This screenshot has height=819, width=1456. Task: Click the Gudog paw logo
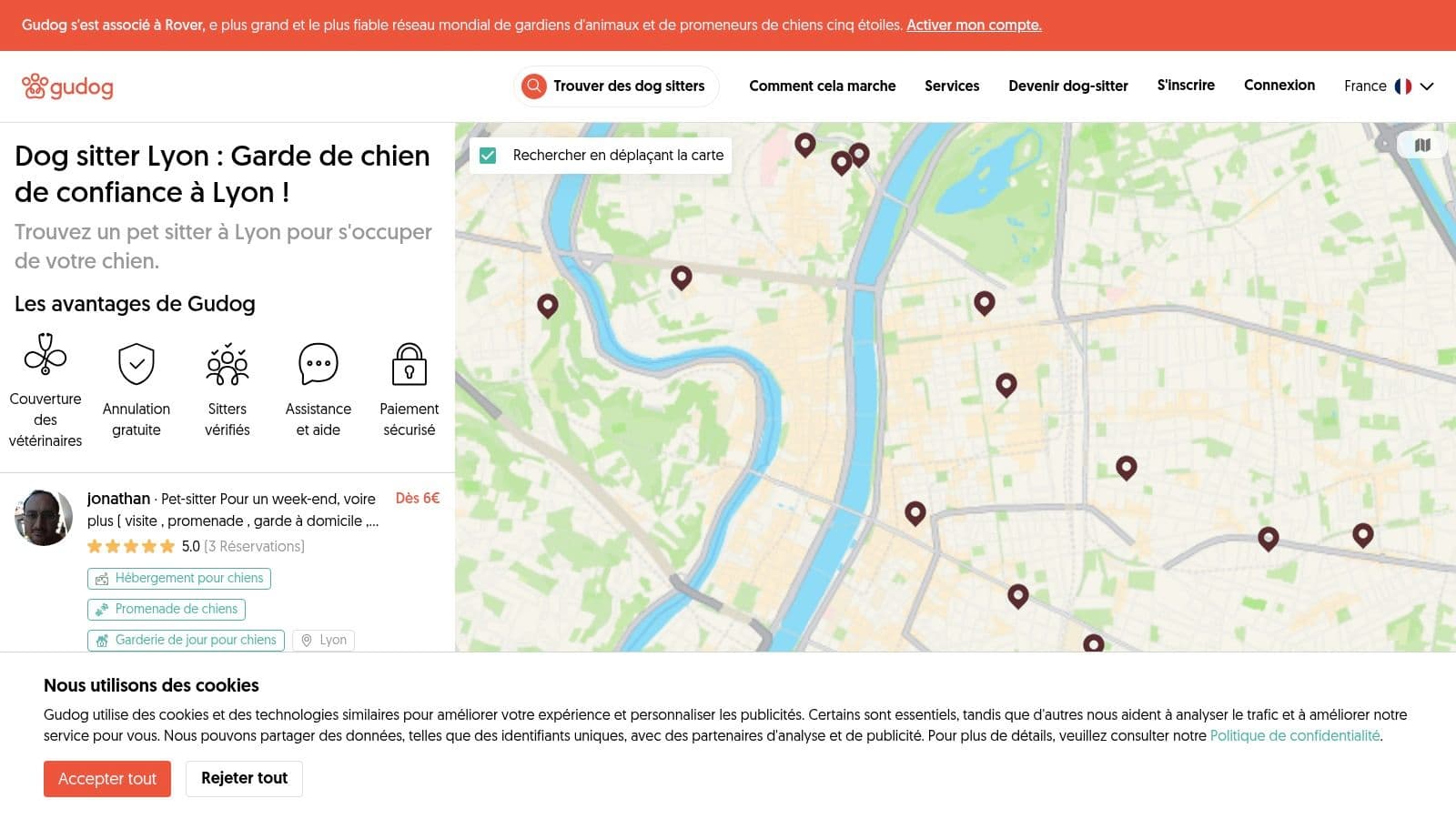pos(35,86)
